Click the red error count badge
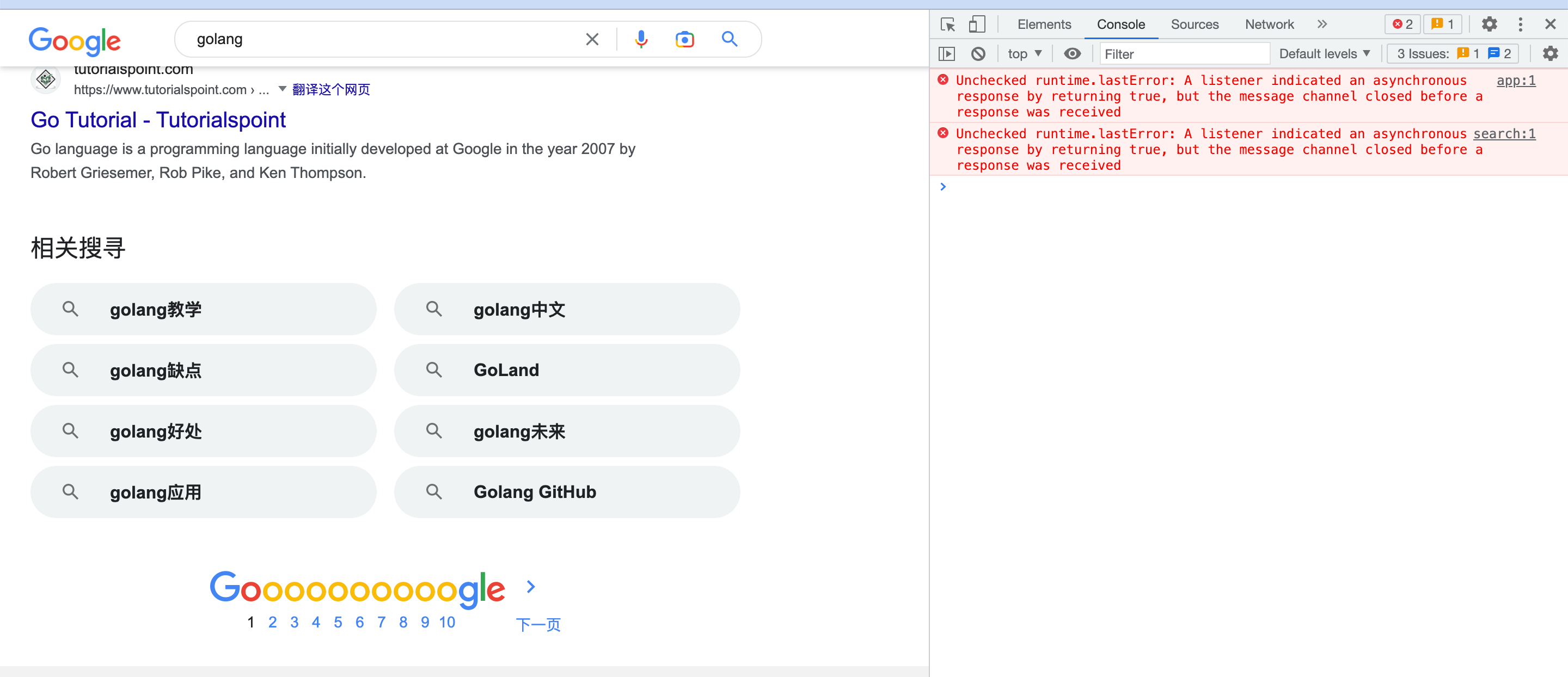 (x=1403, y=24)
